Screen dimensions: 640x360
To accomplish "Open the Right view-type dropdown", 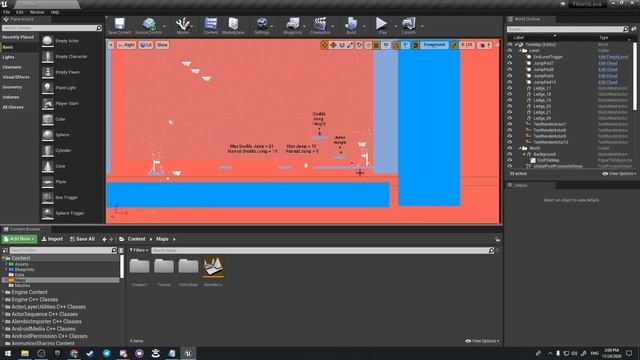I will (x=127, y=45).
